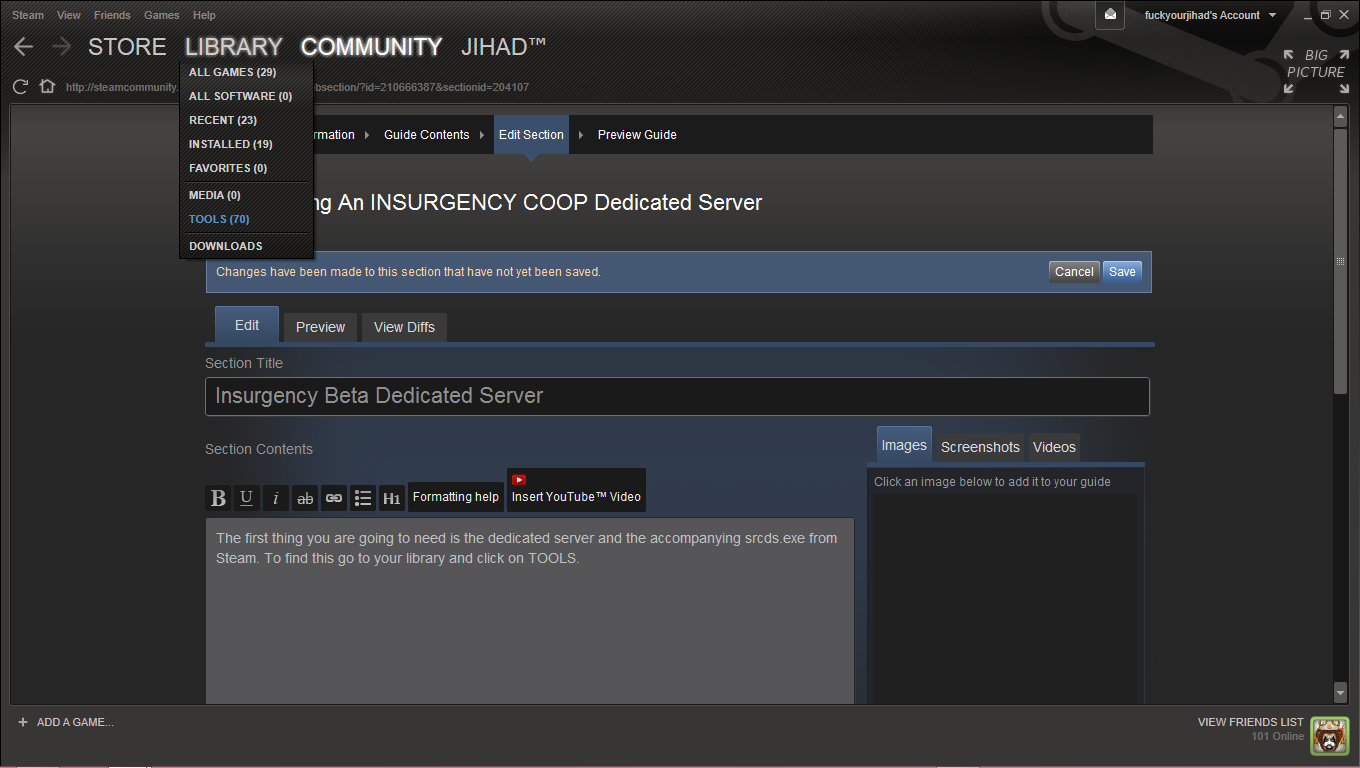1360x768 pixels.
Task: Click the "Click an image below" hint text
Action: (x=992, y=482)
